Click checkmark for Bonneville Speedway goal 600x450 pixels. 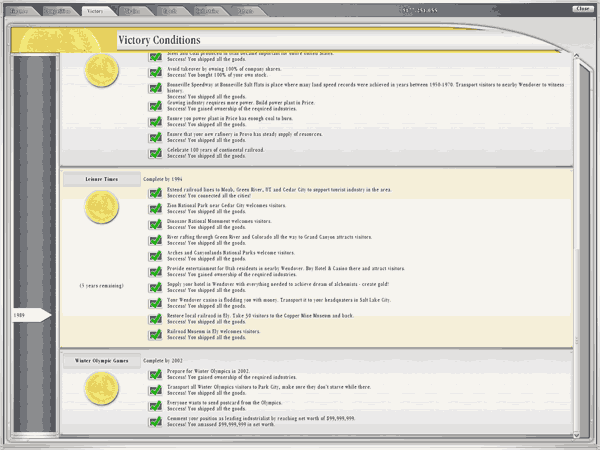tap(155, 88)
